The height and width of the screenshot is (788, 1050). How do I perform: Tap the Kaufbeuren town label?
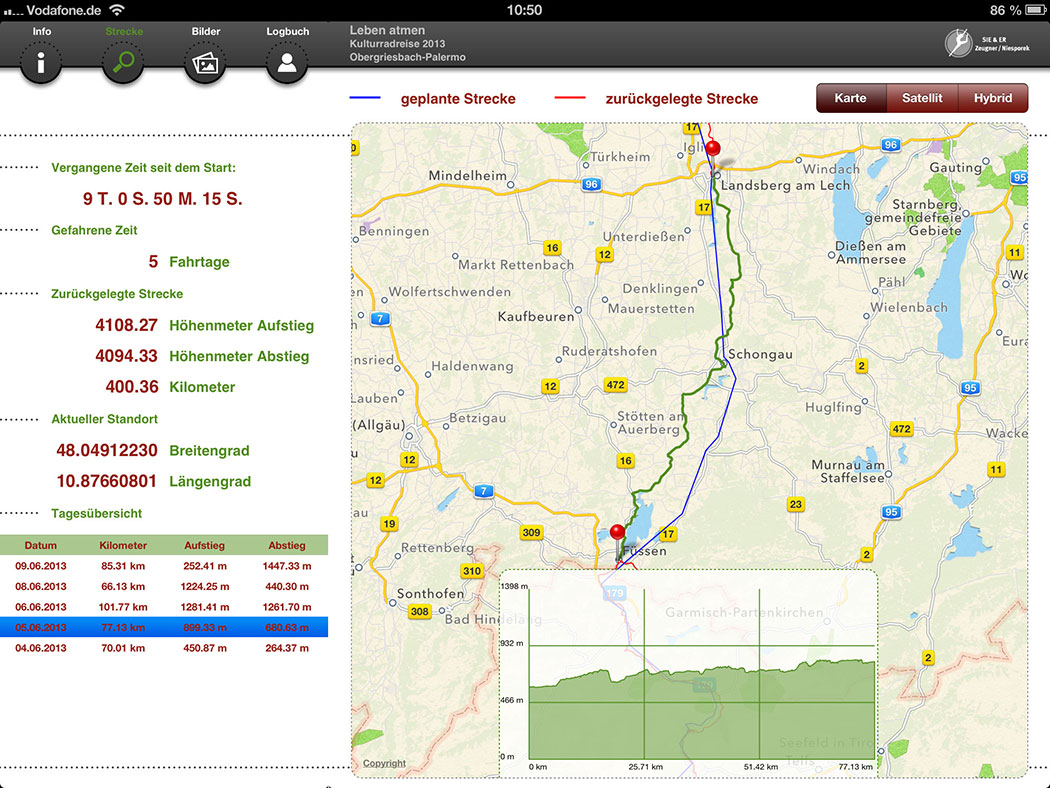click(536, 316)
